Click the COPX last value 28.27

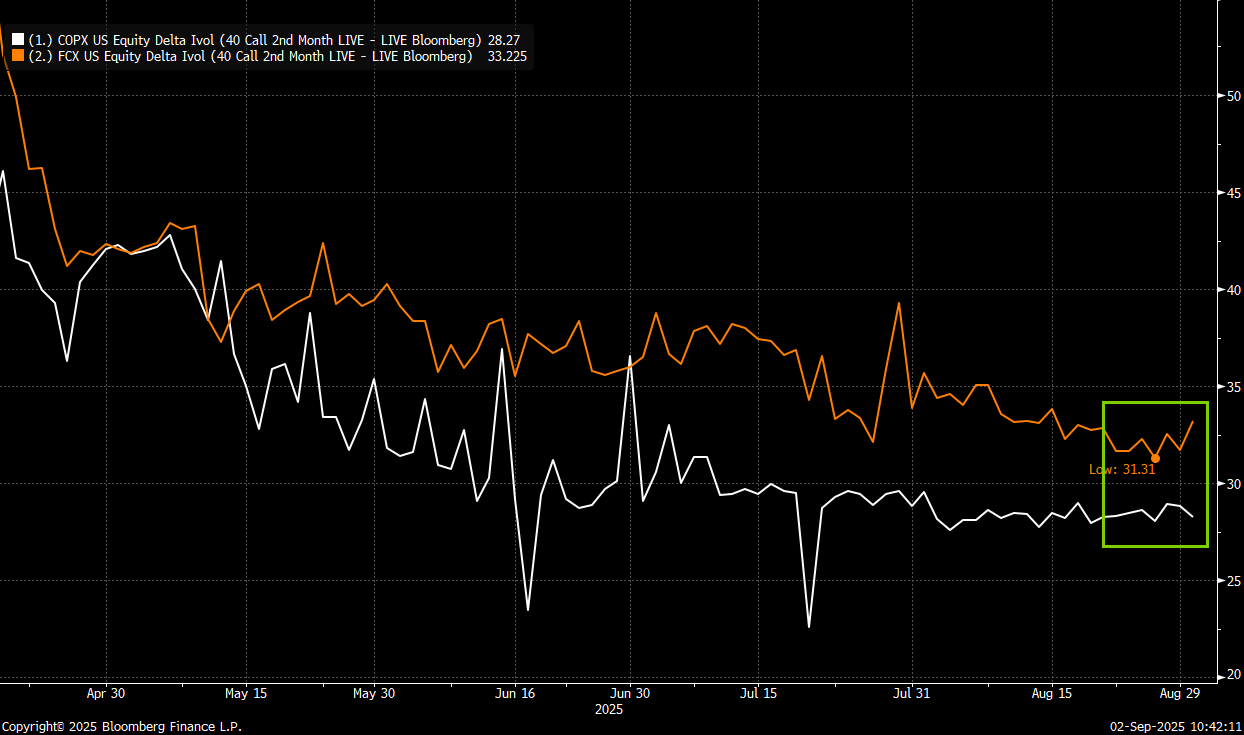tap(502, 40)
